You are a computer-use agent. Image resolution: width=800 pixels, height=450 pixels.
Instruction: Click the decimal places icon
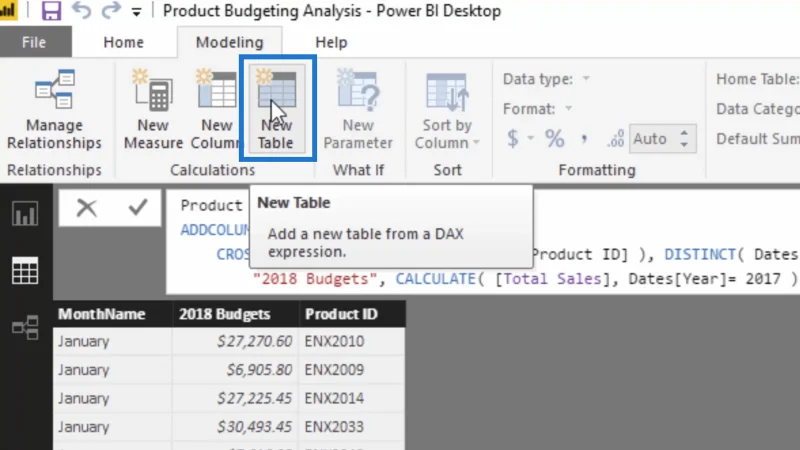(x=616, y=138)
